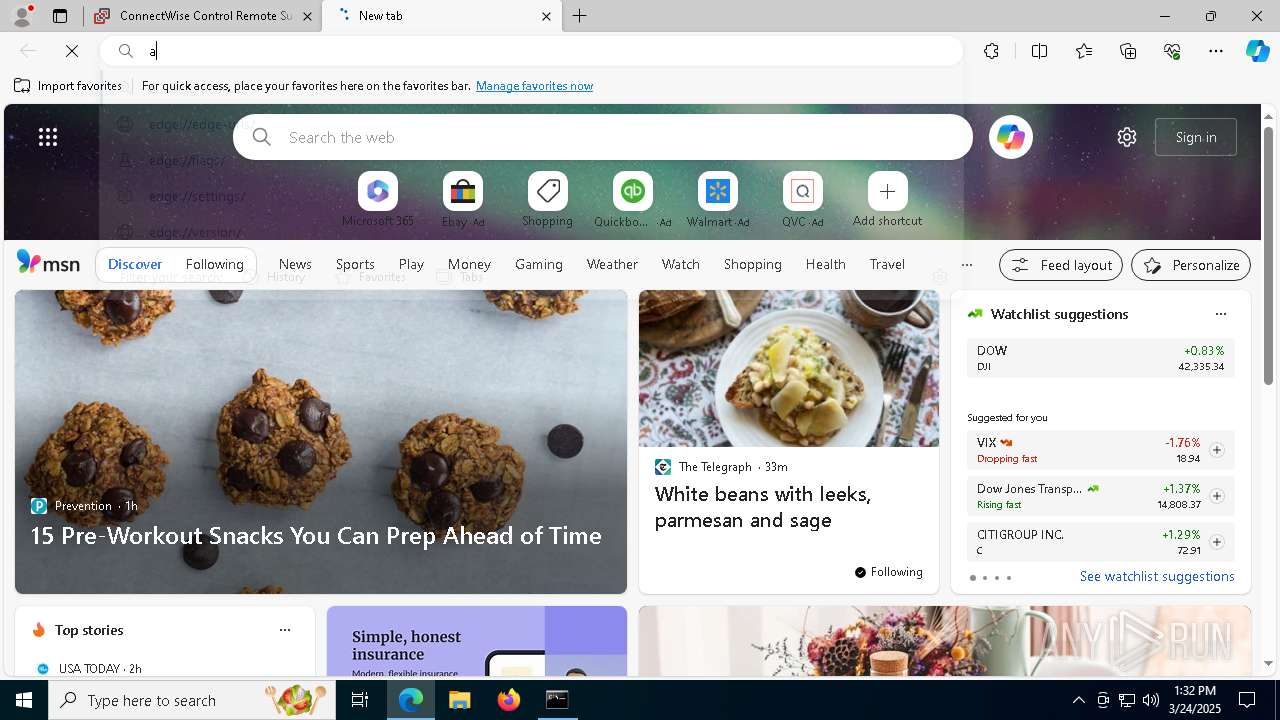Open Walmart ad shortcut

pyautogui.click(x=717, y=199)
